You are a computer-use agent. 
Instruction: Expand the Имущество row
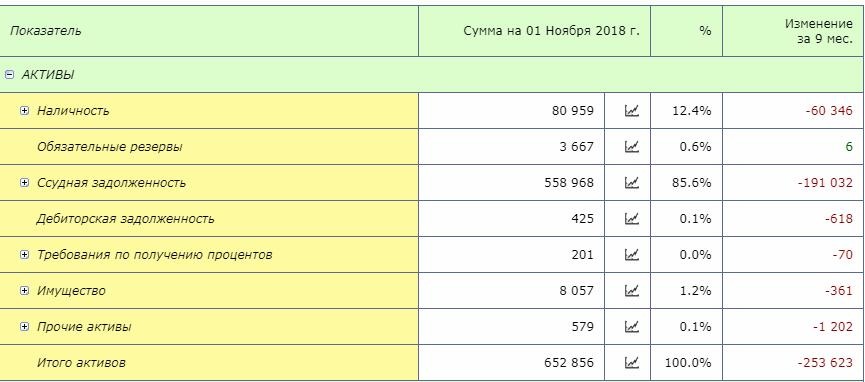pos(24,291)
